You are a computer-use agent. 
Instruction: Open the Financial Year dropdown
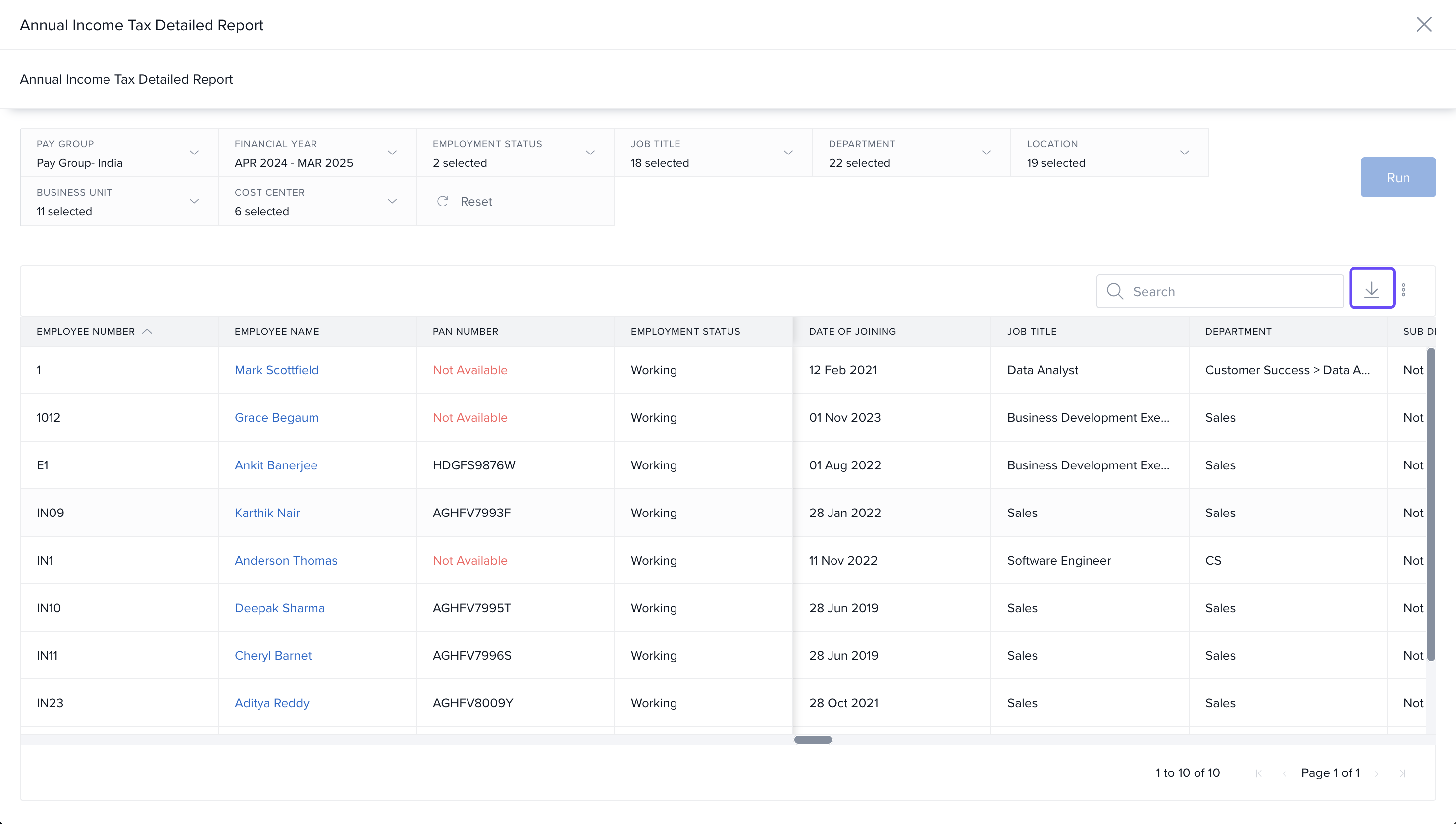point(392,153)
